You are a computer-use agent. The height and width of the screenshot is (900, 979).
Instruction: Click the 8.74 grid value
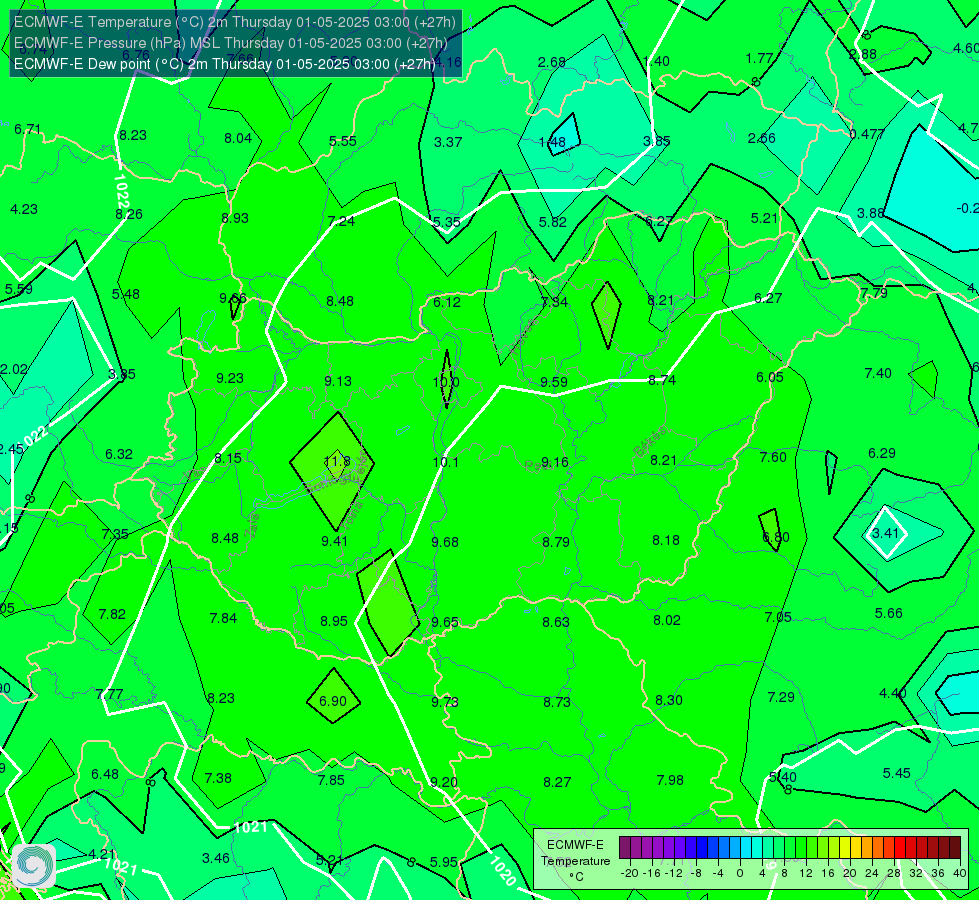(x=662, y=380)
